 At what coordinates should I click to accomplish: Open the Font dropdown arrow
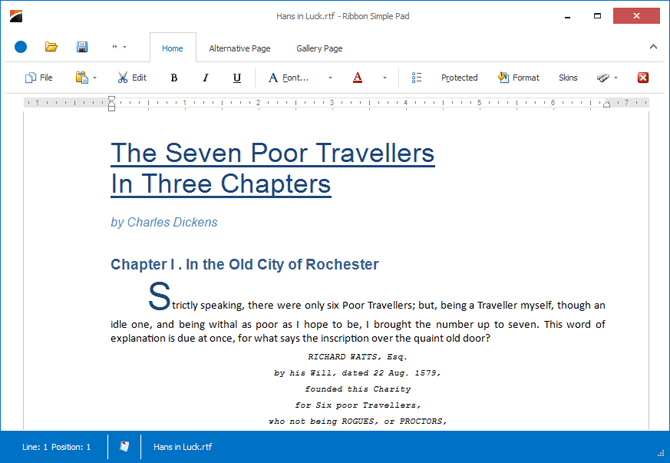click(330, 78)
